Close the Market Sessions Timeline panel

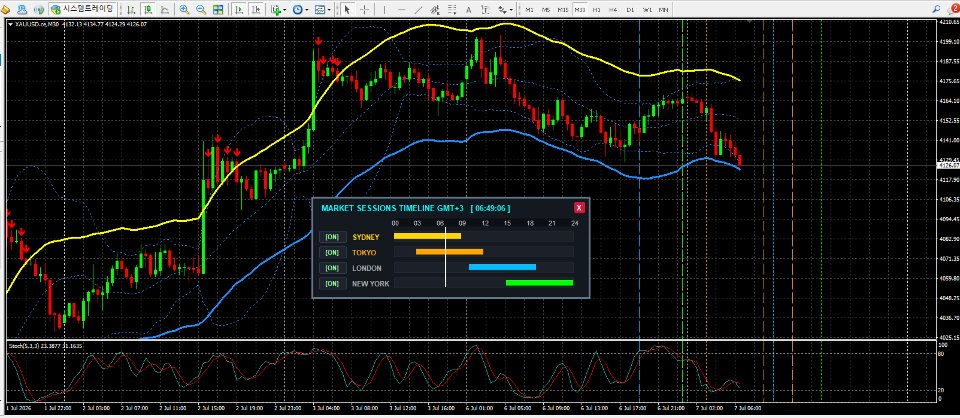click(579, 207)
